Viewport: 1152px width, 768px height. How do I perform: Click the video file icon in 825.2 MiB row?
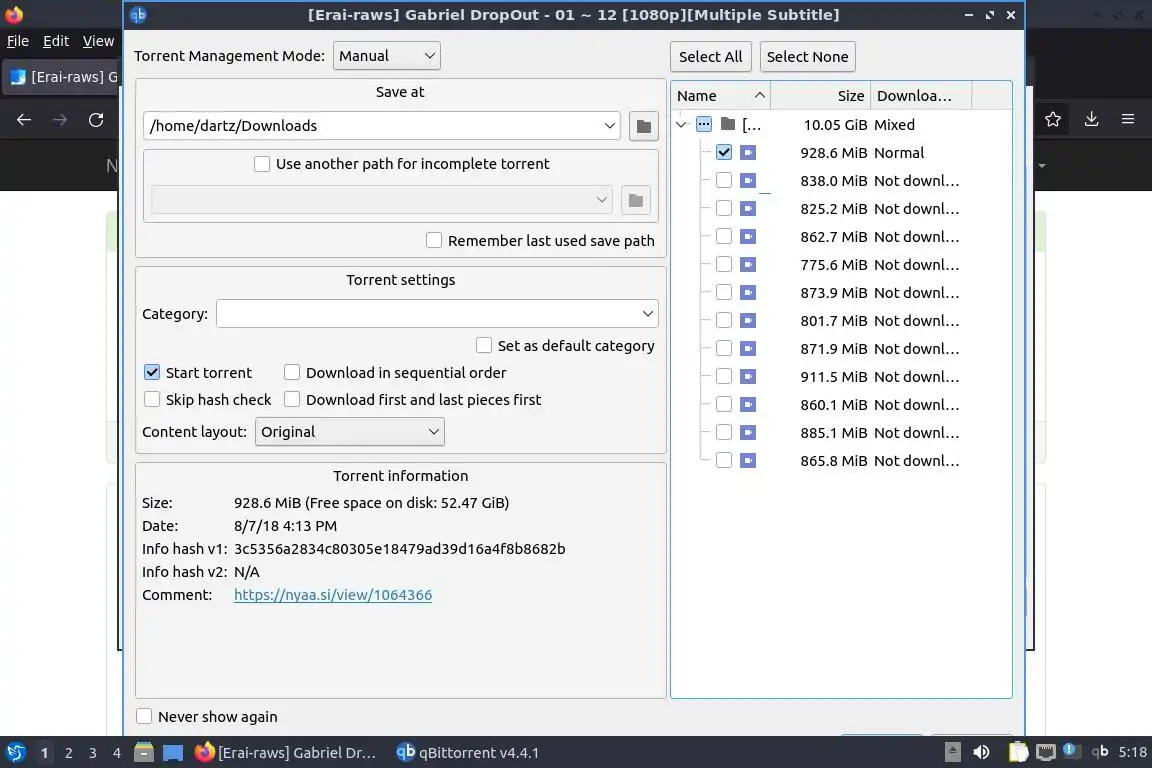(748, 209)
